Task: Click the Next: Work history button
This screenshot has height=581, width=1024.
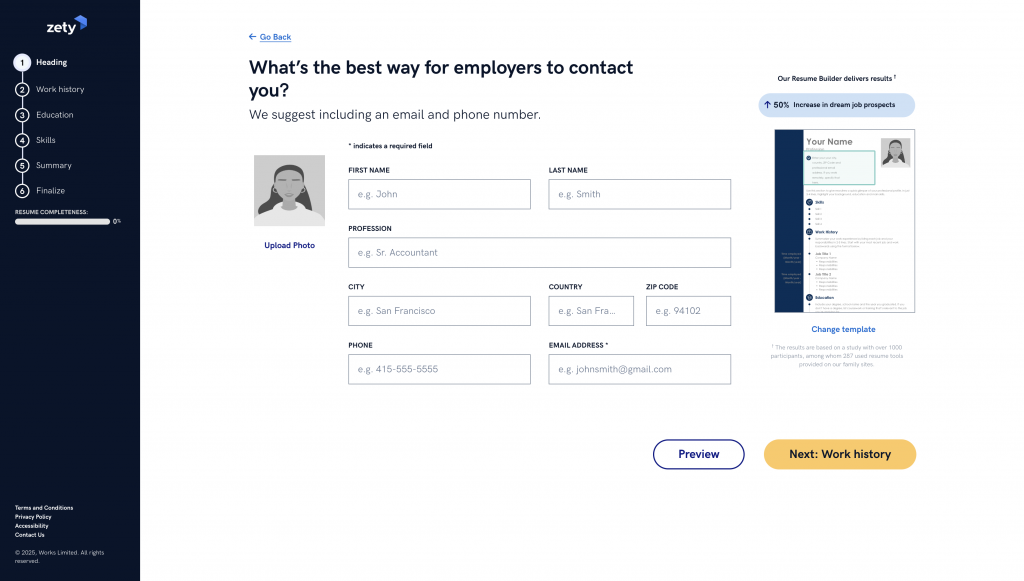Action: (839, 454)
